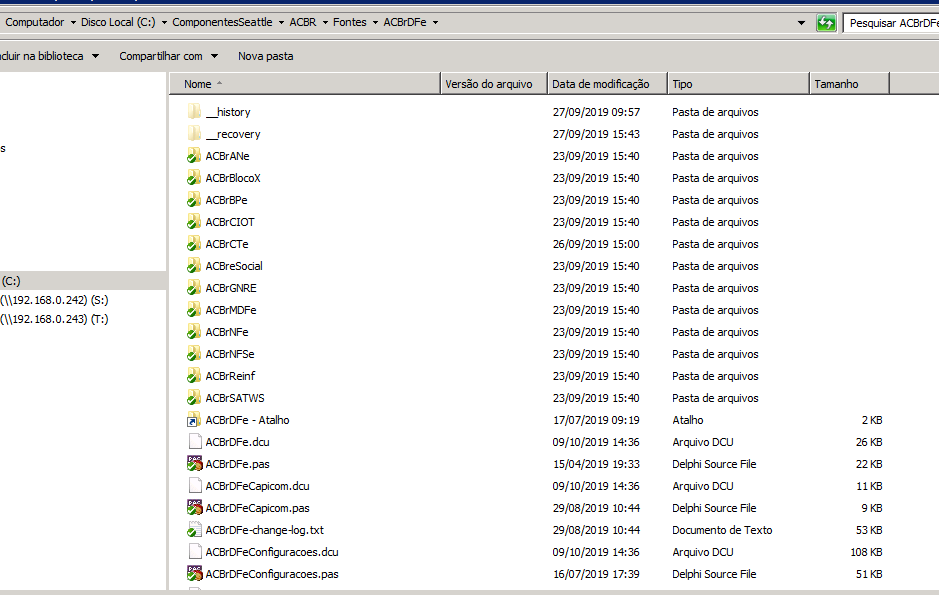939x599 pixels.
Task: Click the ACBrCIOT folder icon
Action: point(194,222)
